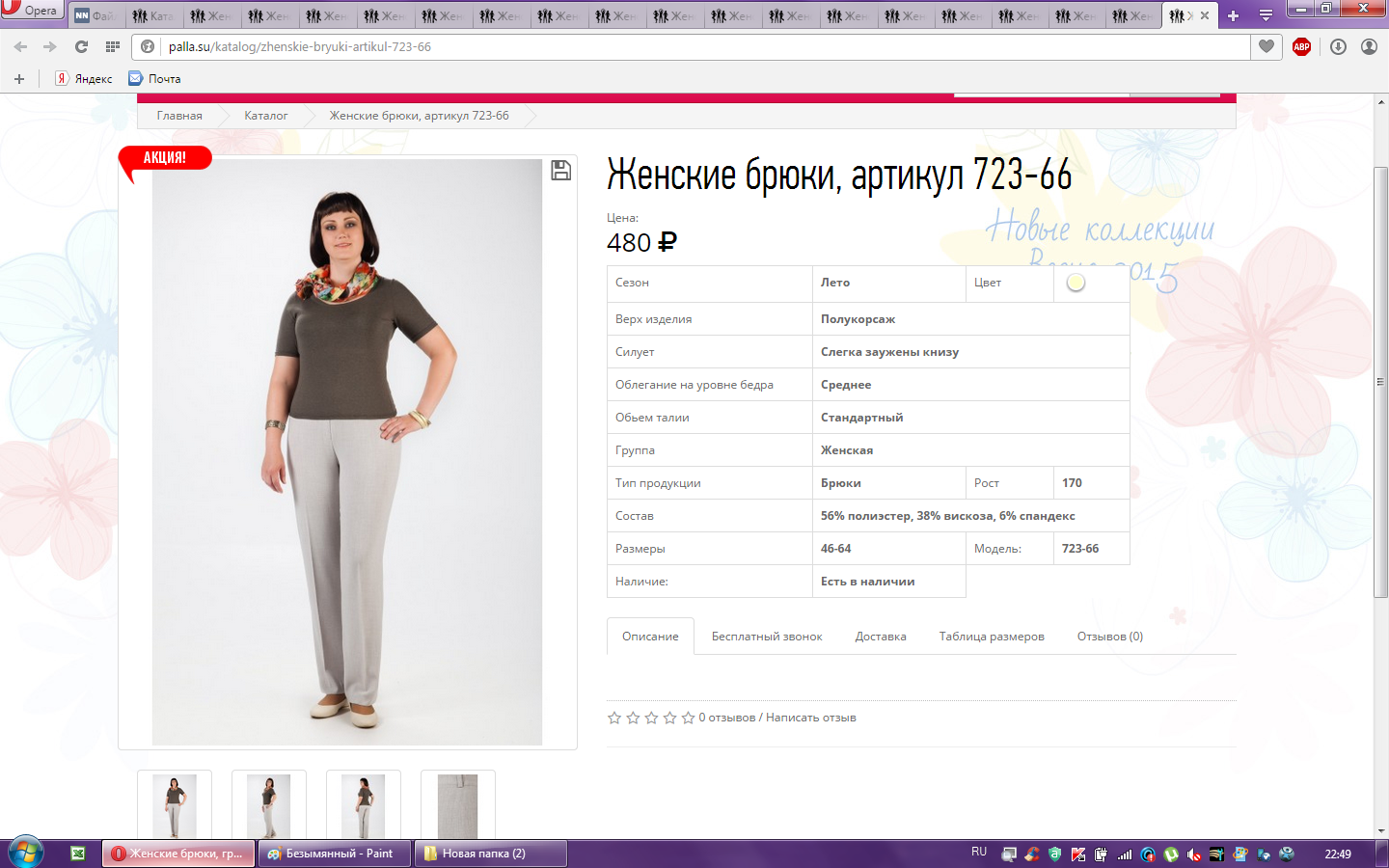Open the Adblock Plus extension icon
The image size is (1389, 868).
[1301, 46]
